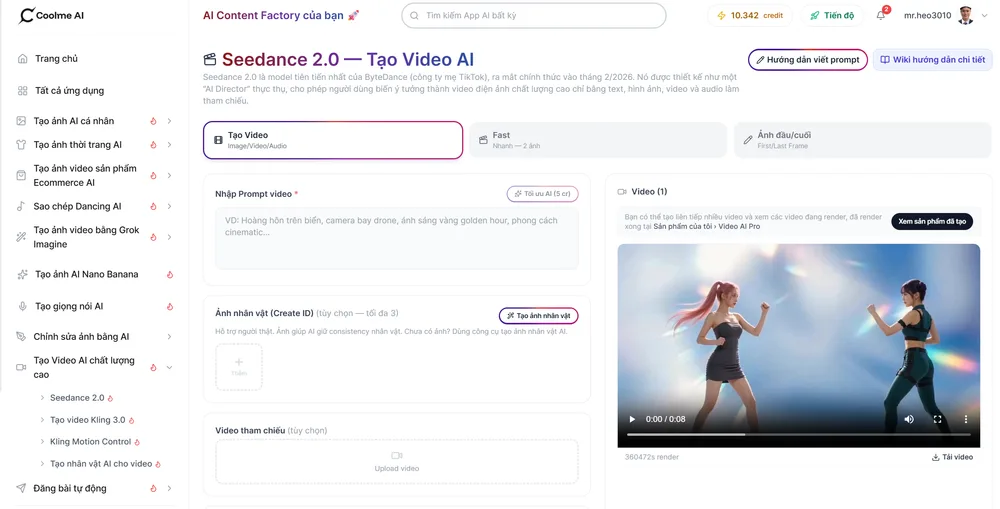Click Tạo ảnh nhân vật button

point(538,316)
